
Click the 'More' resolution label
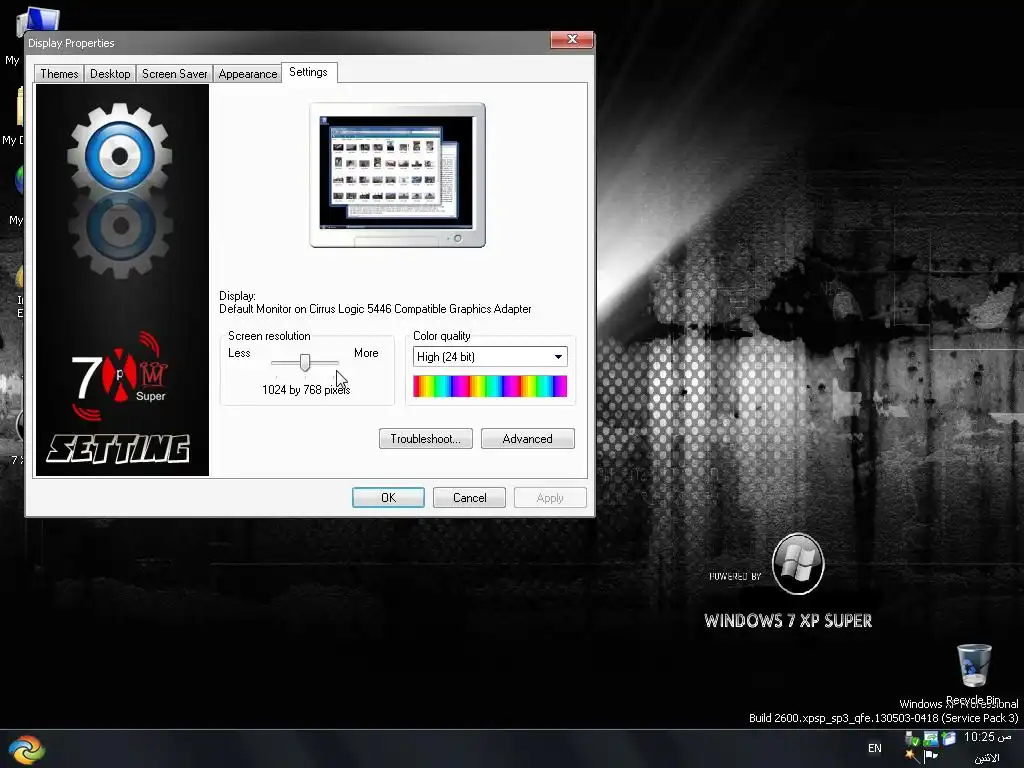[x=366, y=353]
